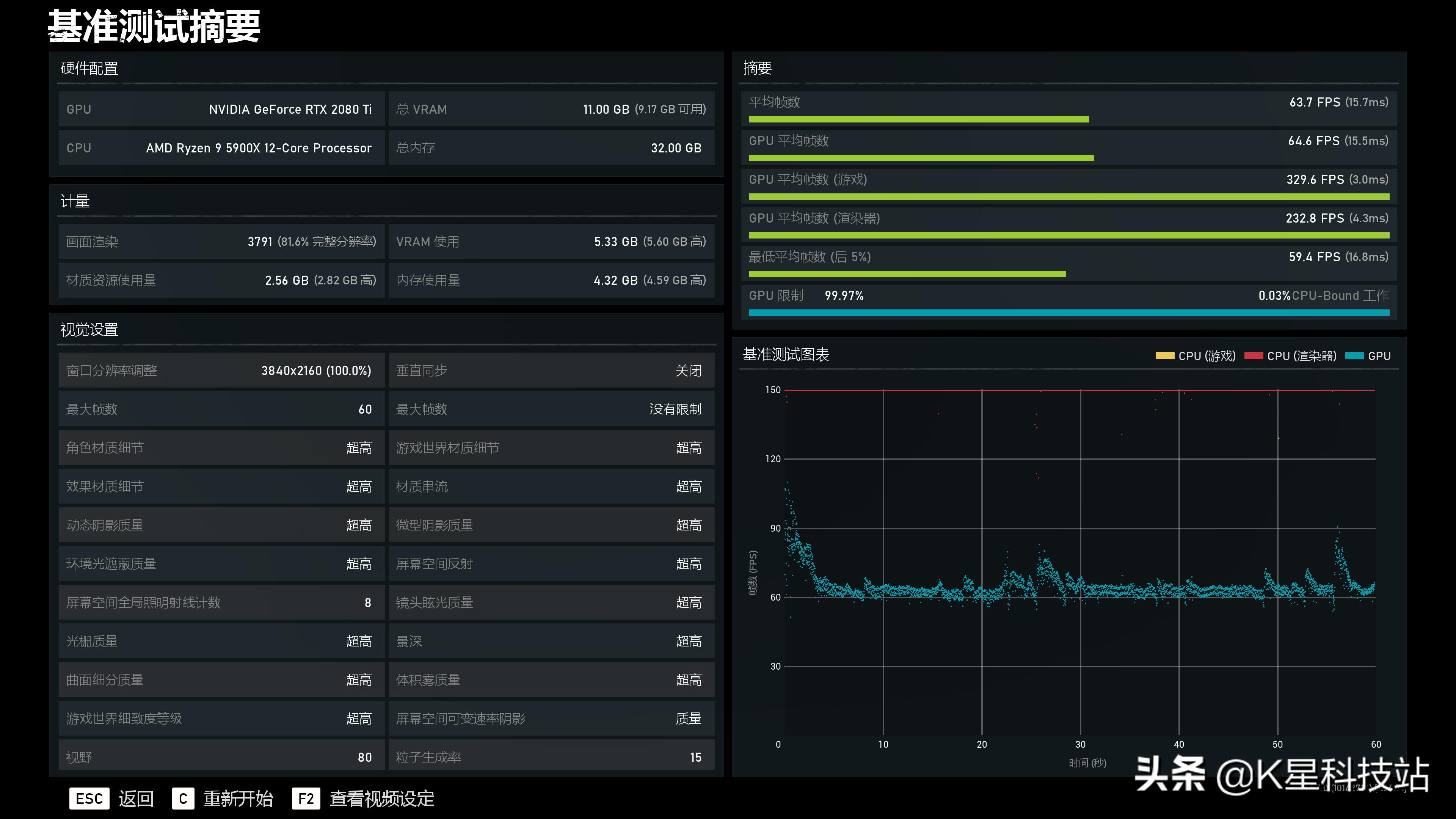Click the 视觉设置 section header
1456x819 pixels.
click(89, 329)
